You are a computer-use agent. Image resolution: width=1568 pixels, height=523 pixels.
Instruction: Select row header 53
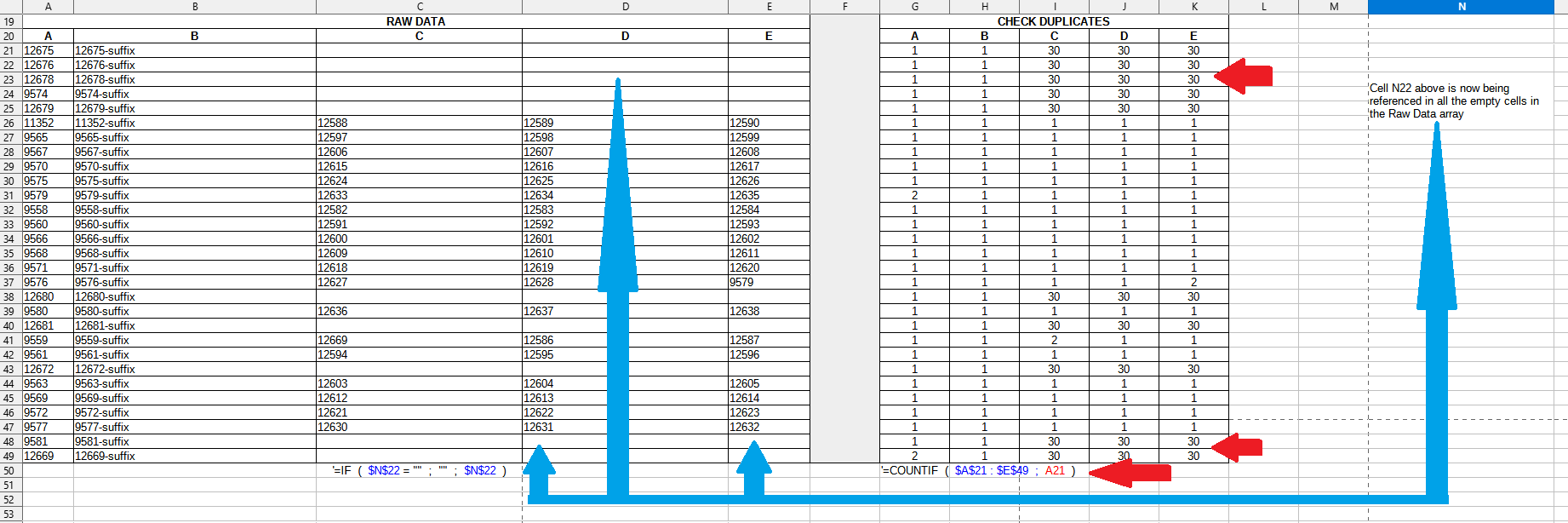click(10, 514)
